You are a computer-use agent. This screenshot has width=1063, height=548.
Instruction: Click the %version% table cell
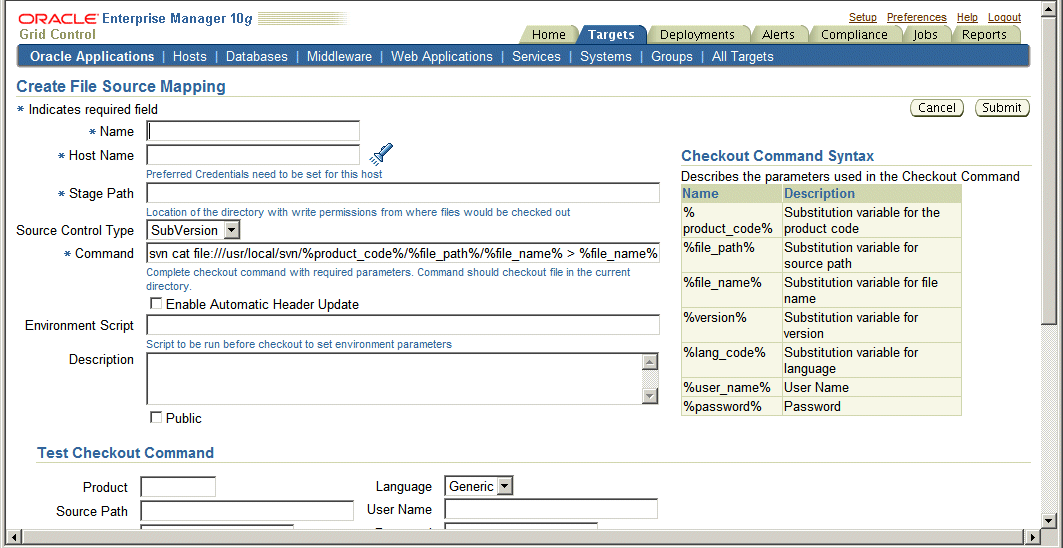pyautogui.click(x=731, y=326)
